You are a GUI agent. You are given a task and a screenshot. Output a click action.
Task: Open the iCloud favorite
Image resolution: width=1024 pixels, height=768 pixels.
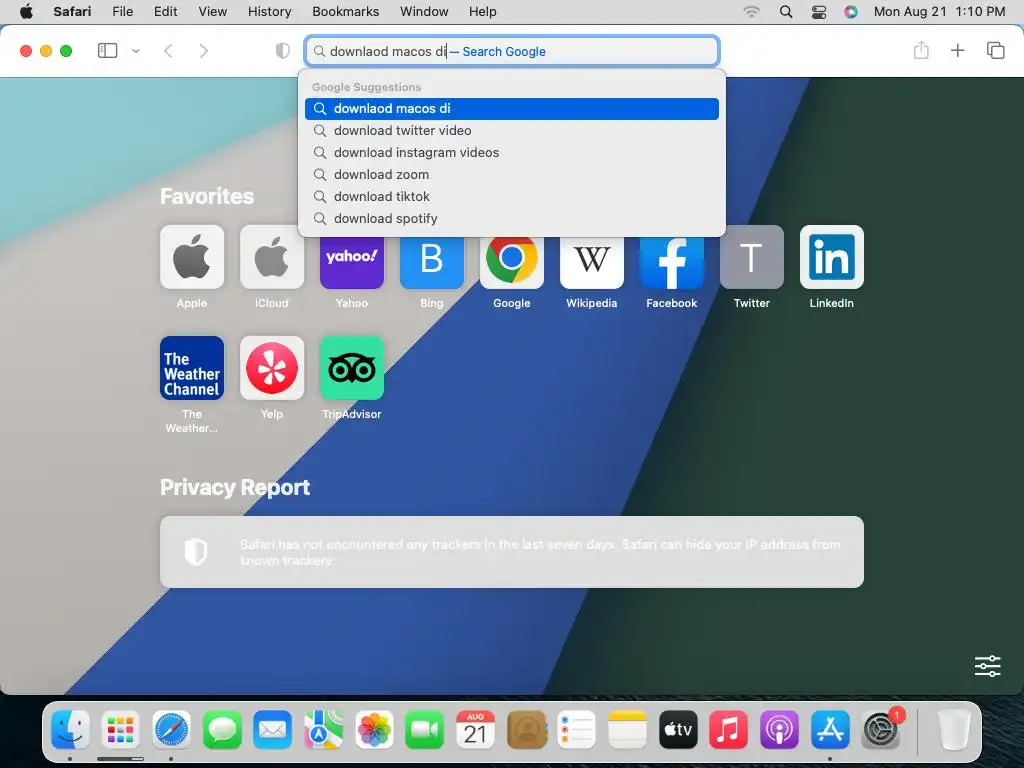click(x=272, y=257)
